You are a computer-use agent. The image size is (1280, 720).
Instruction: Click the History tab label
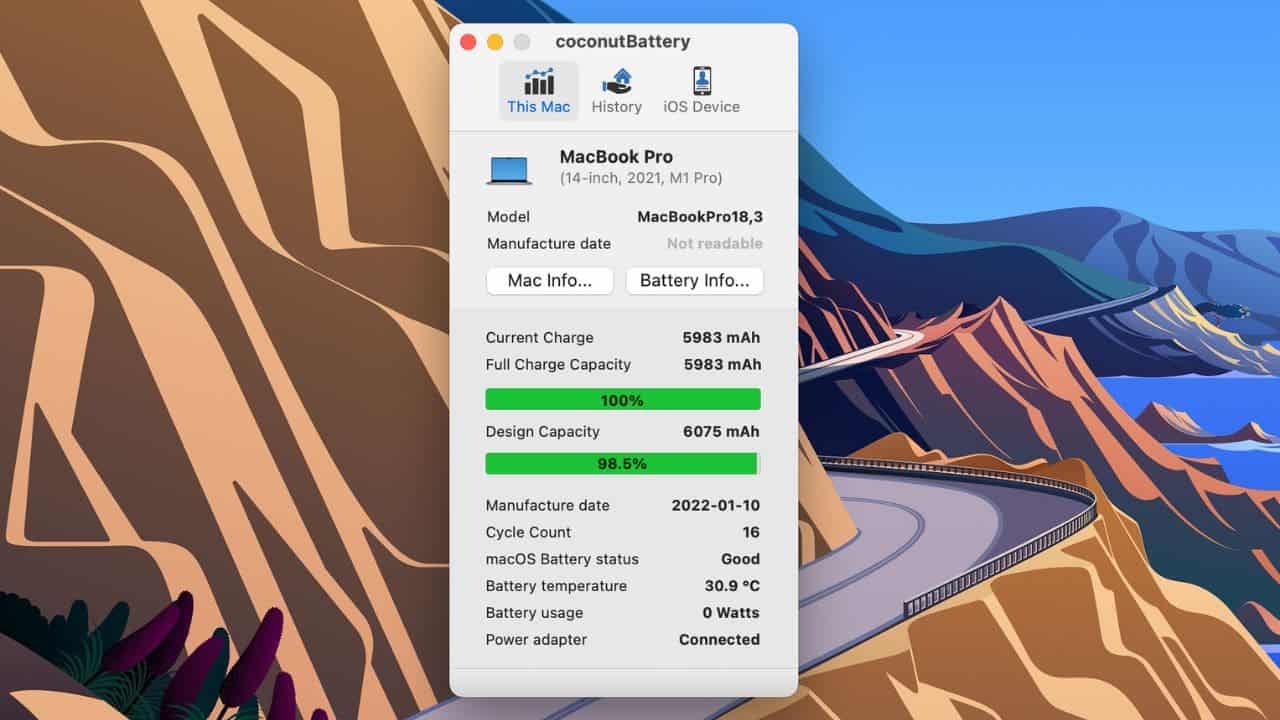click(x=616, y=107)
